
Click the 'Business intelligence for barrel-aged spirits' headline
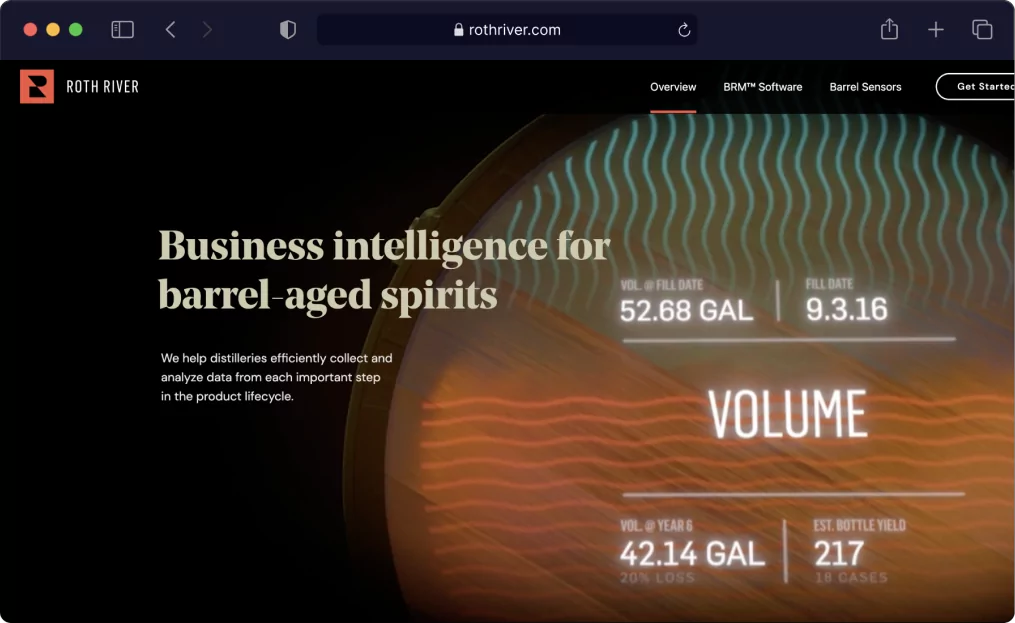point(385,271)
